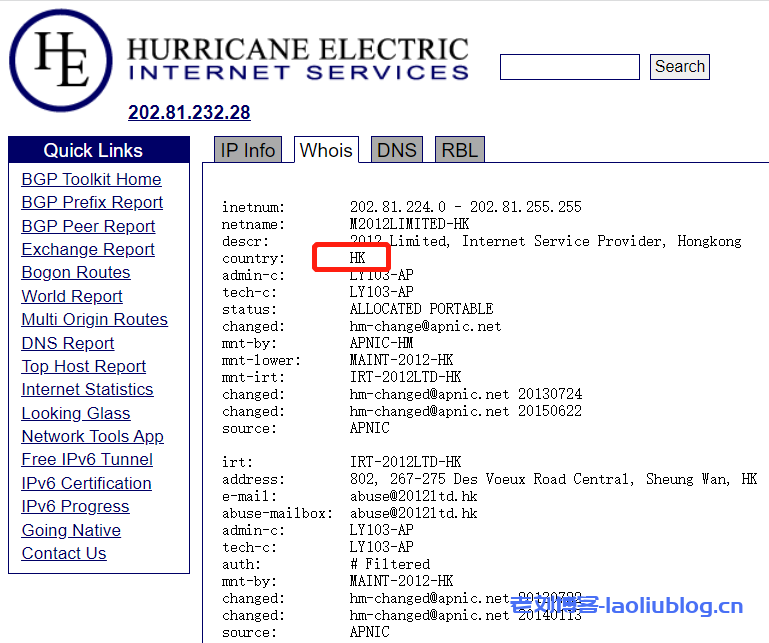Open Multi Origin Routes link
The width and height of the screenshot is (769, 643).
94,319
